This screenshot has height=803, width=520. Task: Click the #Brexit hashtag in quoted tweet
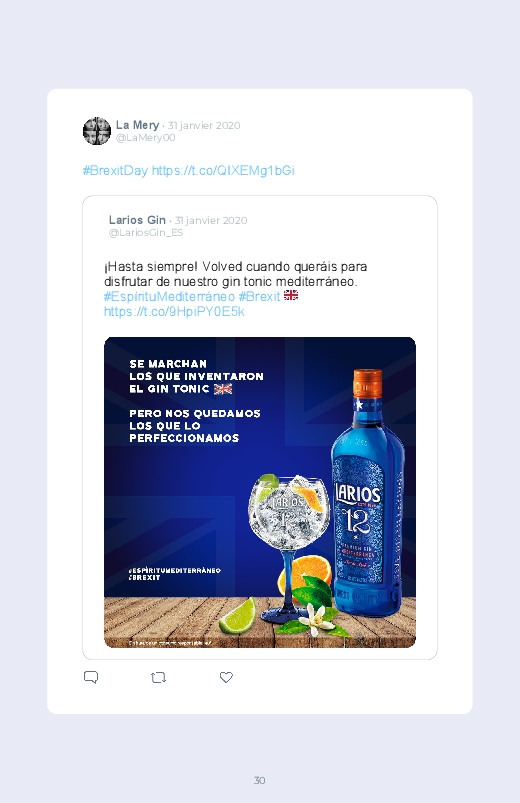coord(259,297)
